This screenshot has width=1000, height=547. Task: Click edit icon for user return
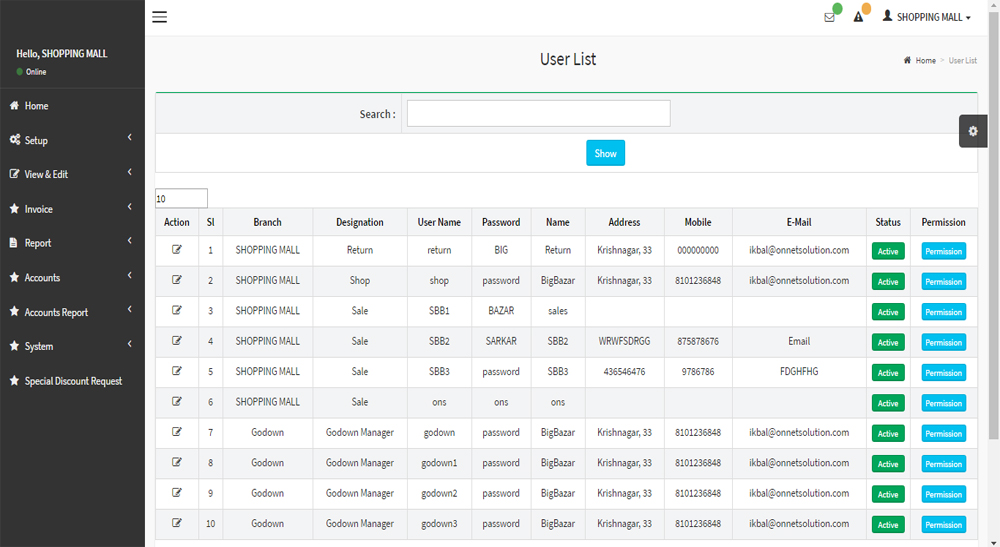(x=177, y=250)
